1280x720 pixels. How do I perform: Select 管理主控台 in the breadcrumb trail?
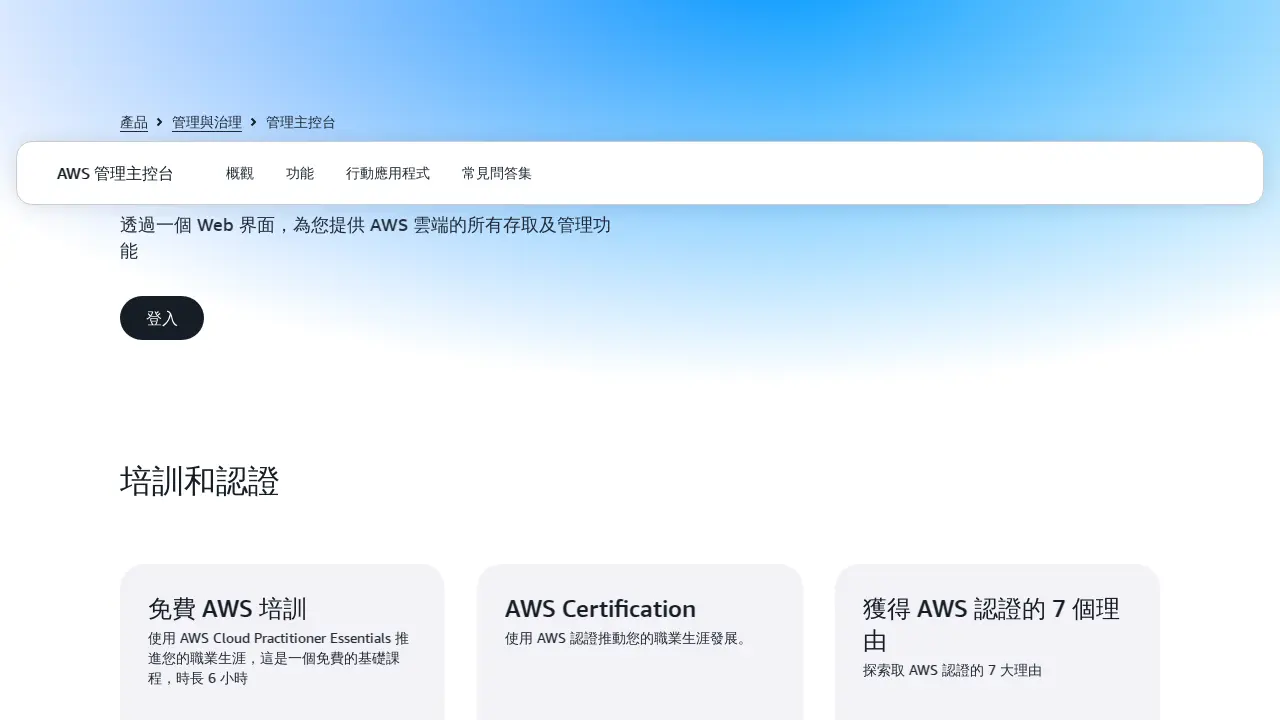tap(300, 122)
